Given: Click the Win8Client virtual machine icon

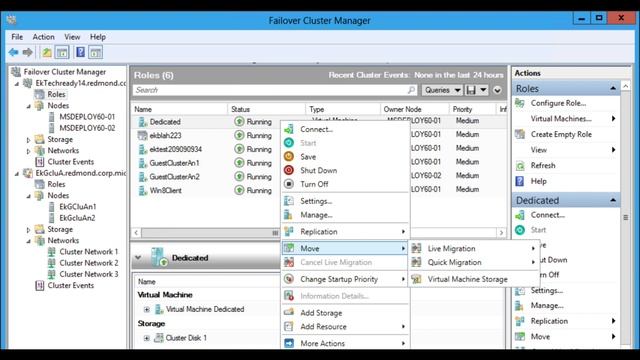Looking at the screenshot, I should tap(142, 190).
